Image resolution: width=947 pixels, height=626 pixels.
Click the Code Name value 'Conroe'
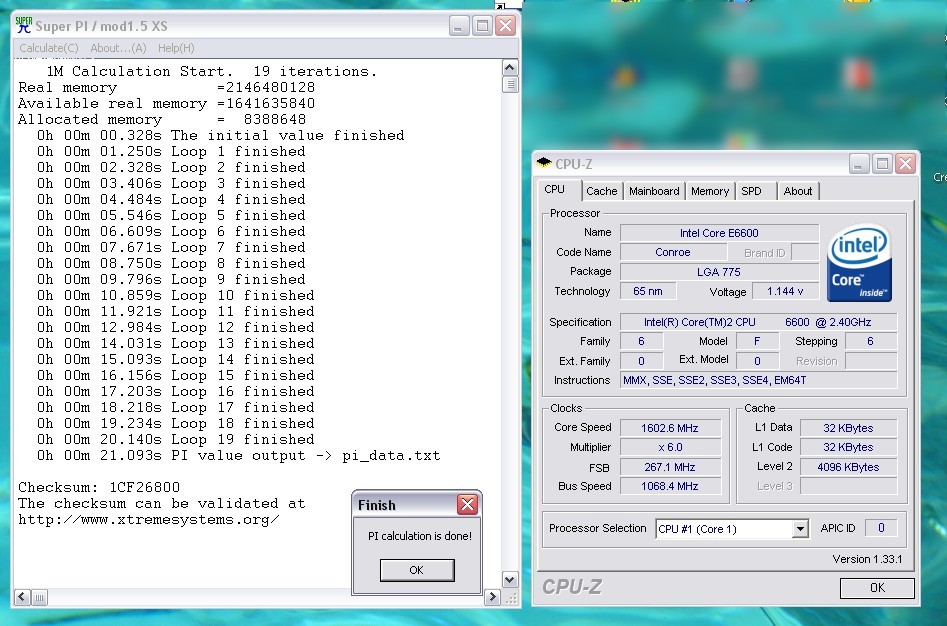672,252
